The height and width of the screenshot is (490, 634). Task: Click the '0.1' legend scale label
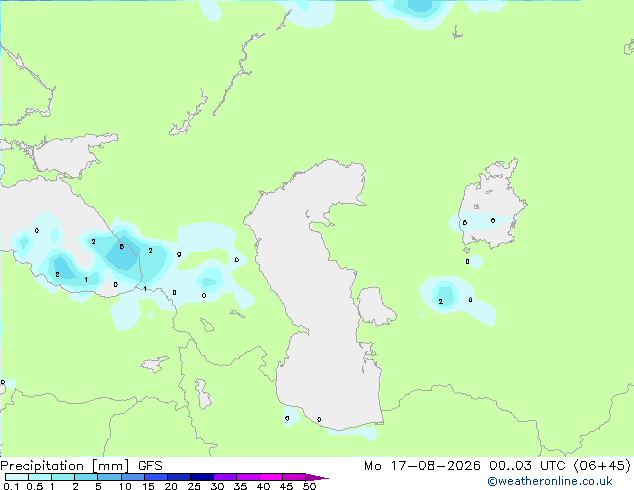11,486
